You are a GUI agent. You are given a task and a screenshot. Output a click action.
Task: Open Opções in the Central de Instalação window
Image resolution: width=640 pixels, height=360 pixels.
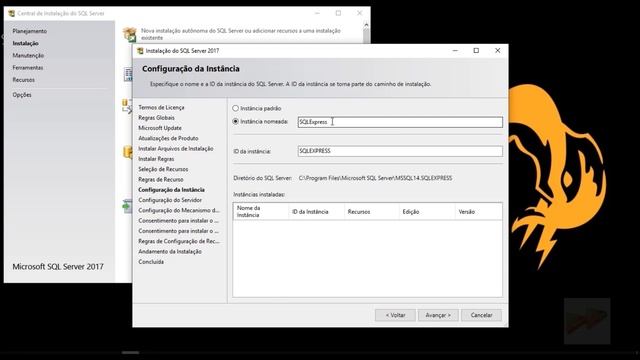pos(22,95)
